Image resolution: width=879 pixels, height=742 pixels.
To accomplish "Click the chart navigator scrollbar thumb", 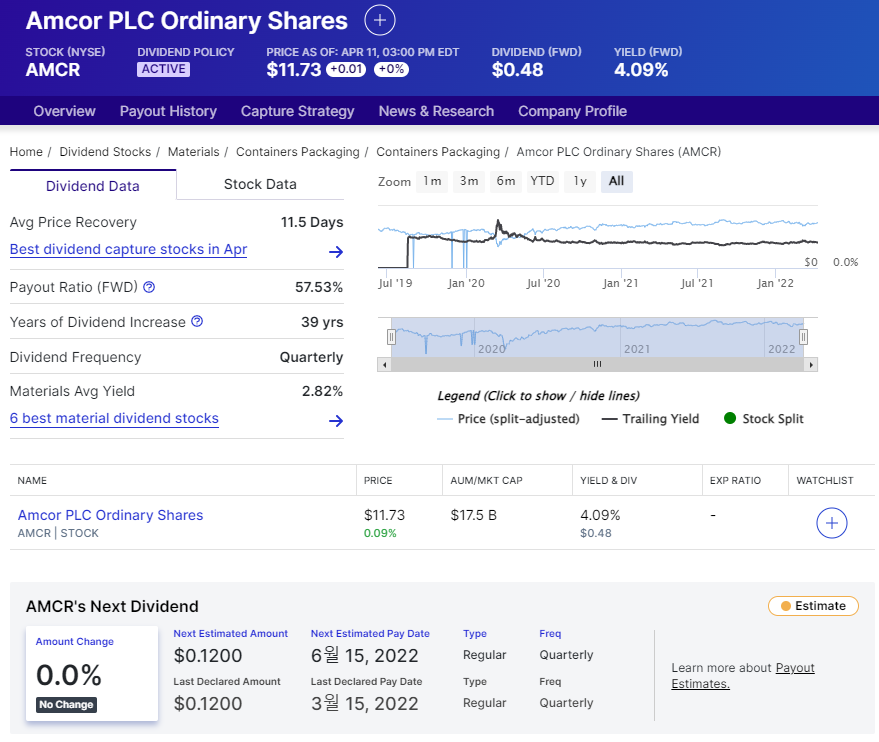I will (x=598, y=365).
